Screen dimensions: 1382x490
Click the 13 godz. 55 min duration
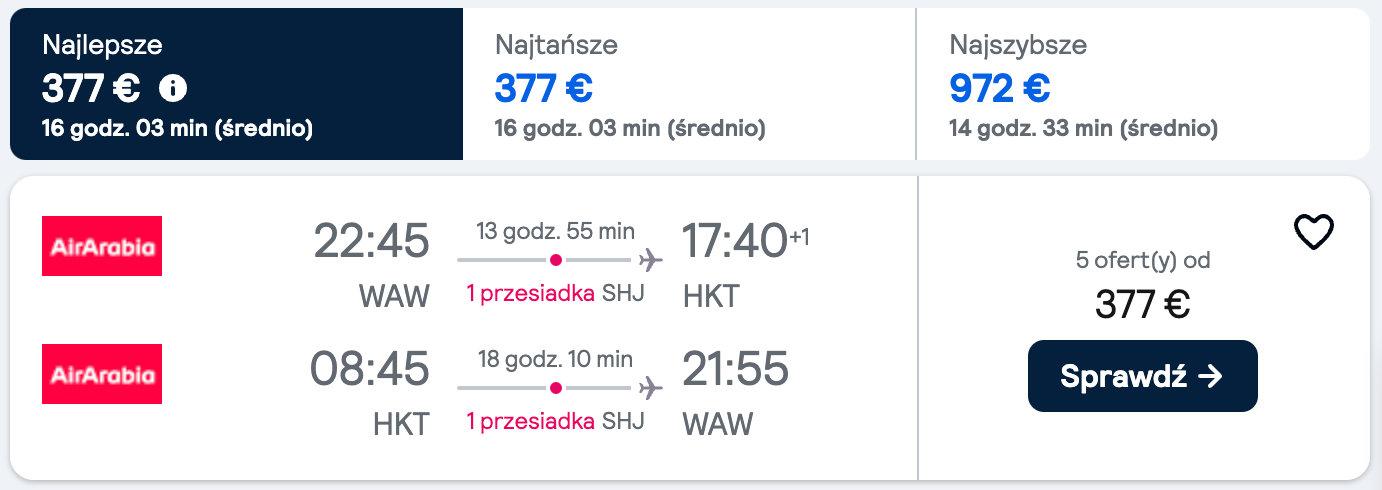coord(555,231)
